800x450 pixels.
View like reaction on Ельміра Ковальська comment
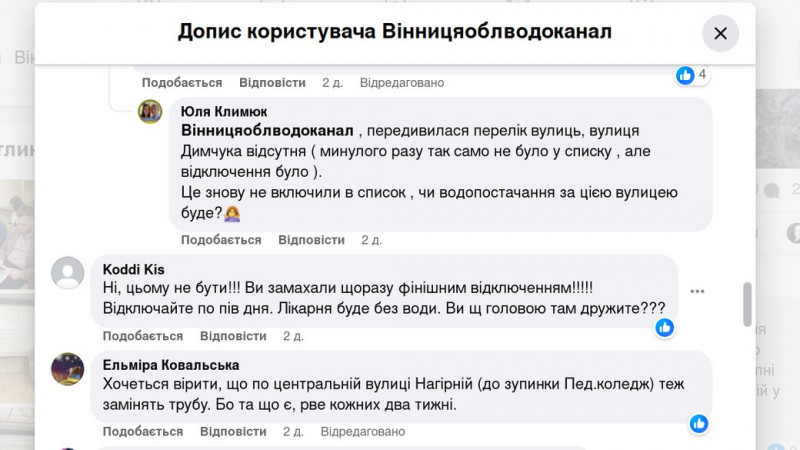[699, 423]
